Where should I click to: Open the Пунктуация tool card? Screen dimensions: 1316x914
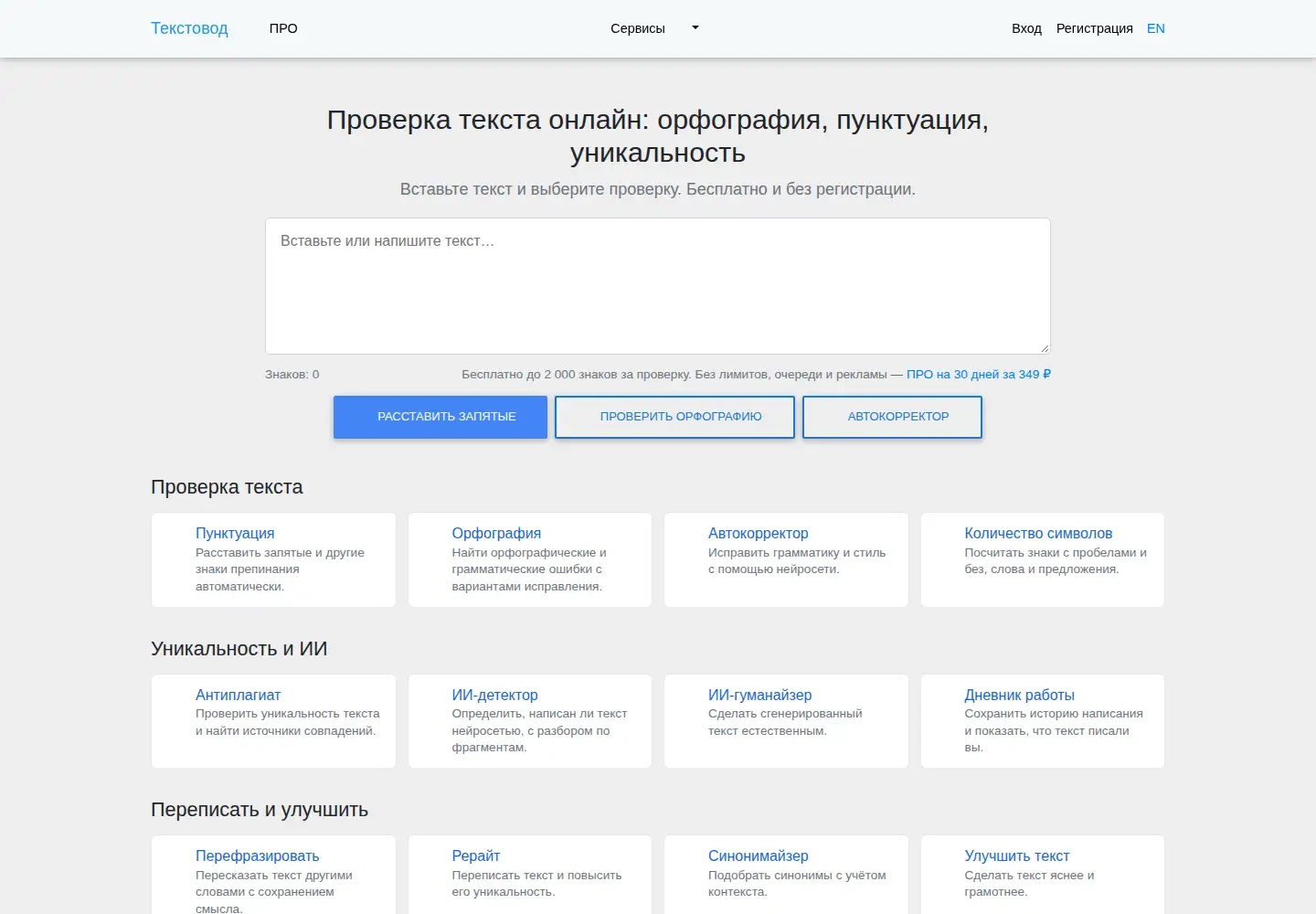click(x=273, y=559)
